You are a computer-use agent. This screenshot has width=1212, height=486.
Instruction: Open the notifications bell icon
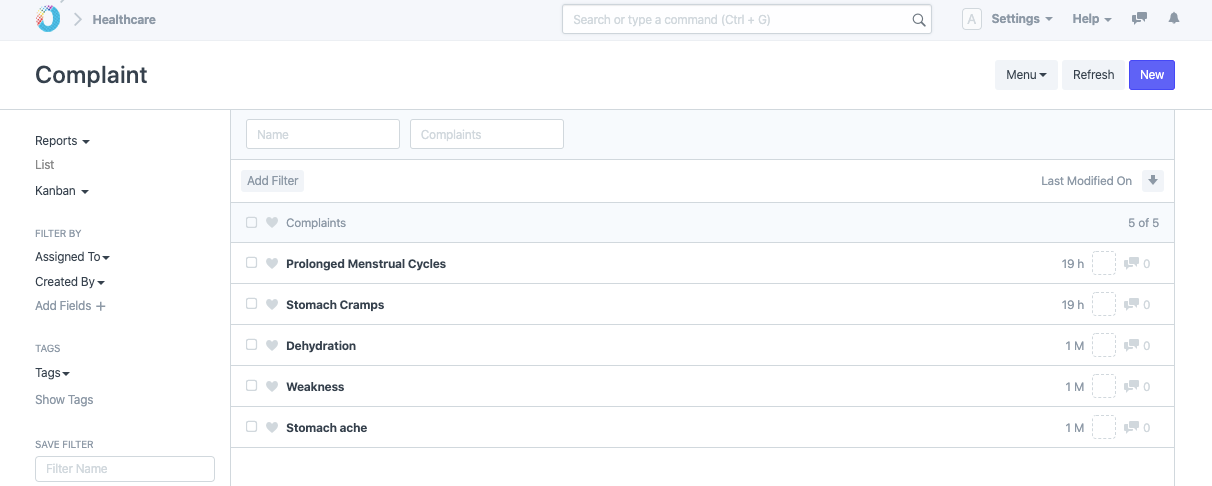pyautogui.click(x=1174, y=19)
